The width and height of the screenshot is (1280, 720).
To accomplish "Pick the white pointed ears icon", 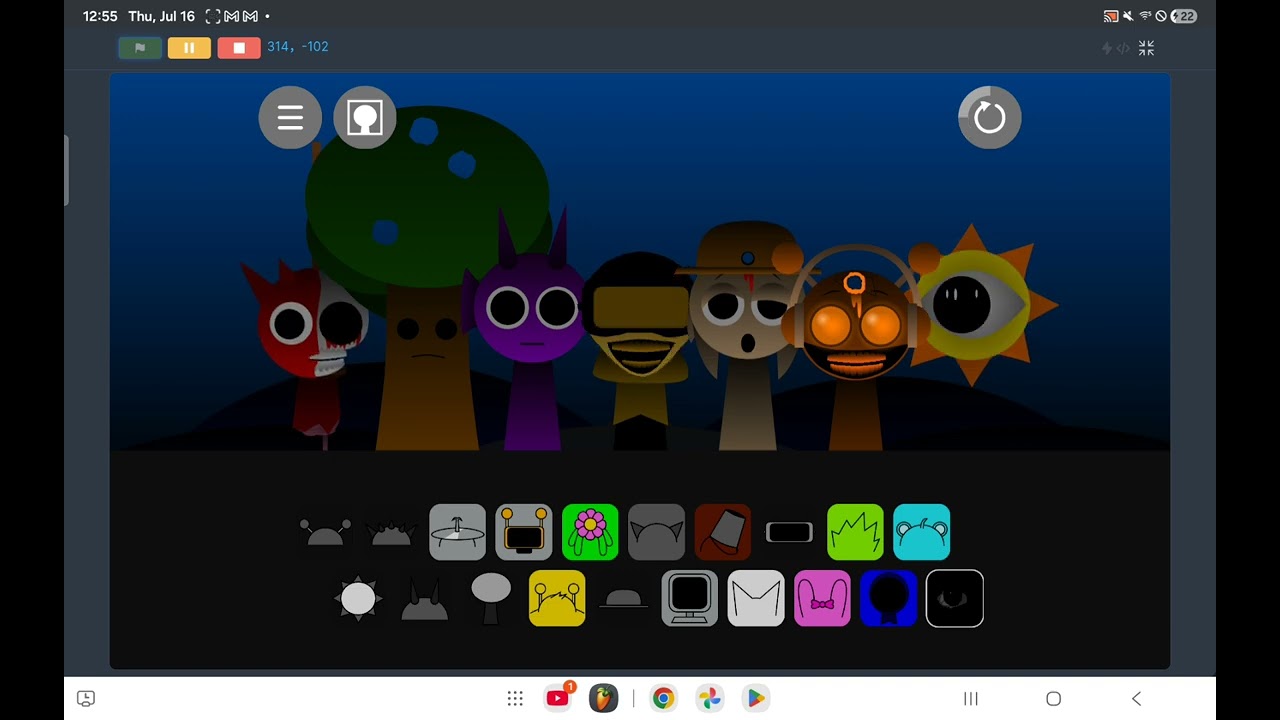I will tap(756, 598).
